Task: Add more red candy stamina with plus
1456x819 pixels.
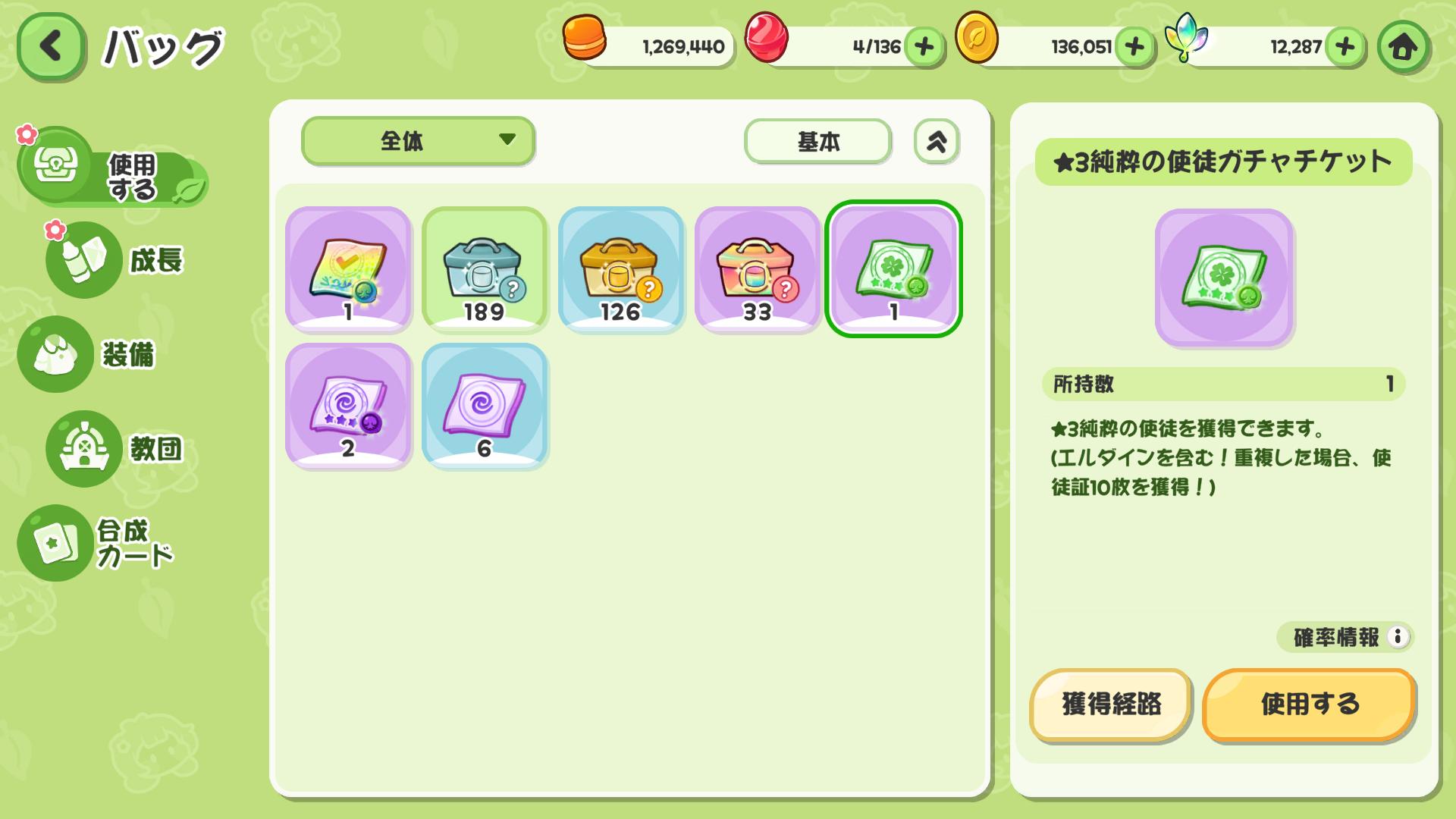Action: click(x=924, y=47)
